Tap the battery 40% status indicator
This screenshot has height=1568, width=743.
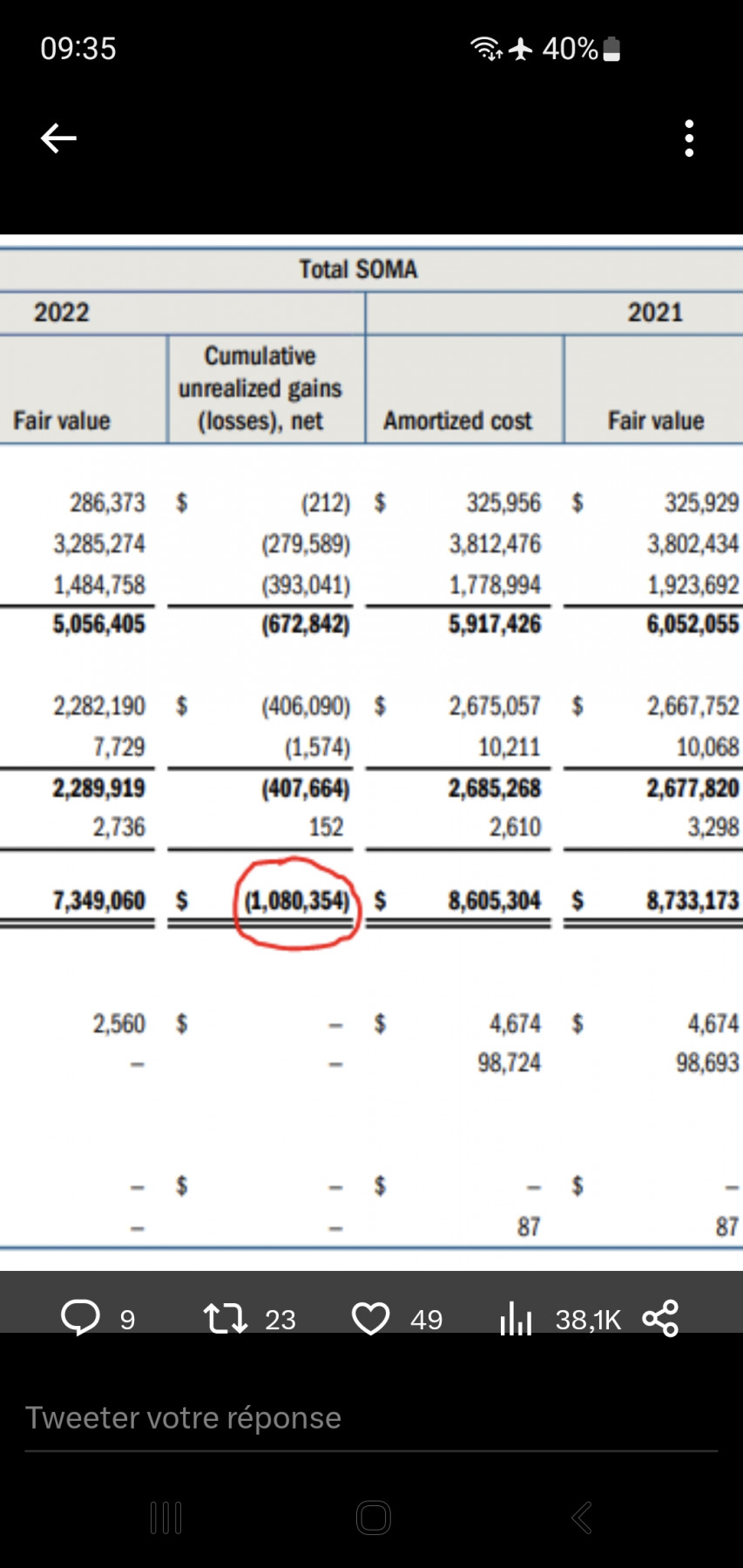580,49
